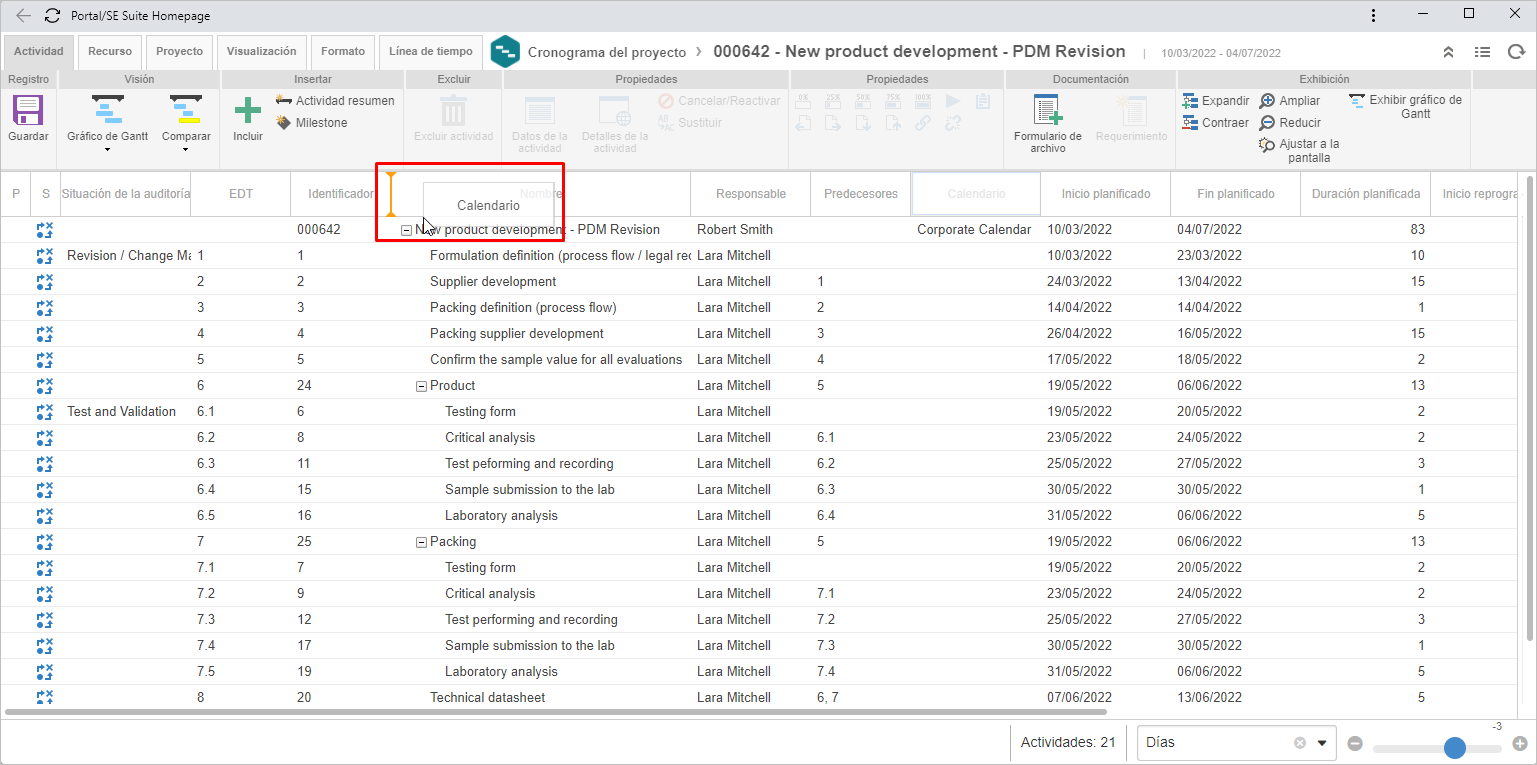The height and width of the screenshot is (765, 1537).
Task: Refresh using the header reload icon
Action: [x=1516, y=52]
